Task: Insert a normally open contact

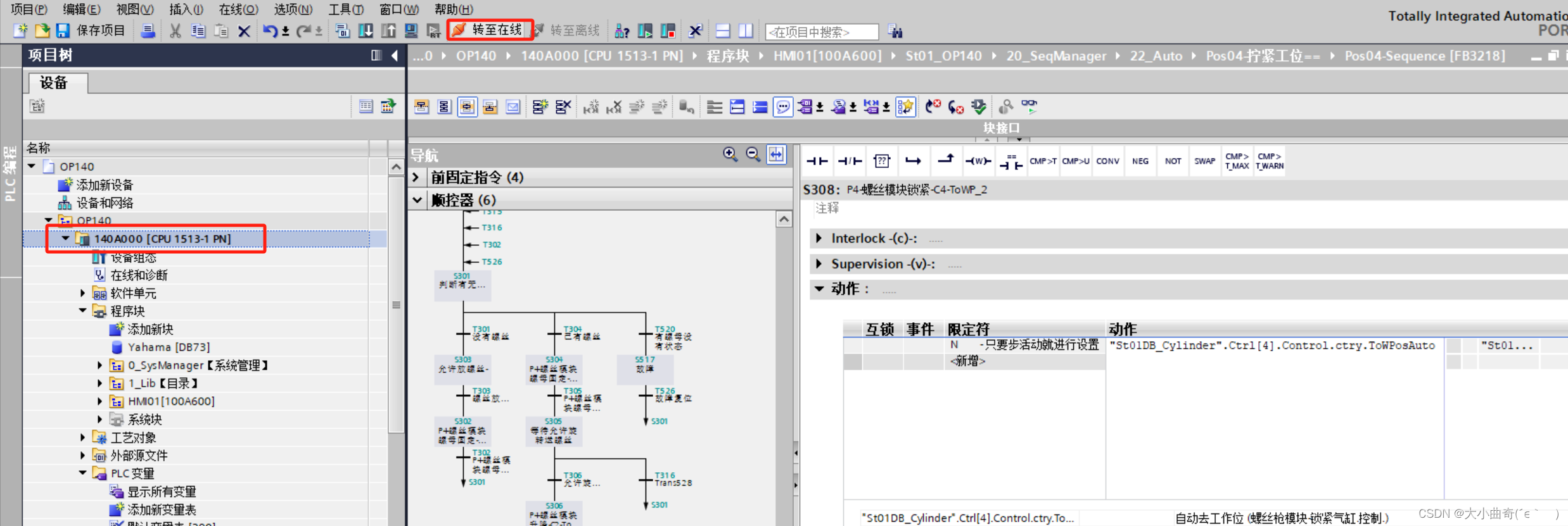Action: pos(817,161)
